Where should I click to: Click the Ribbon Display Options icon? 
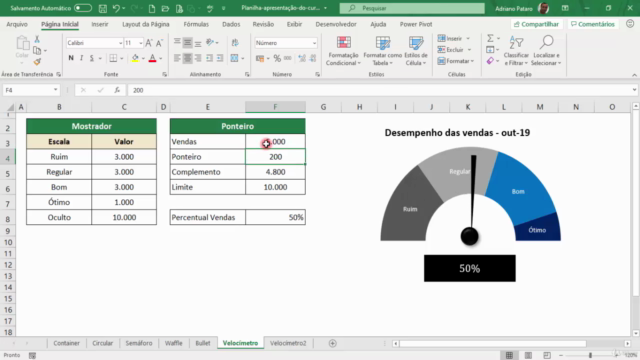coord(565,8)
